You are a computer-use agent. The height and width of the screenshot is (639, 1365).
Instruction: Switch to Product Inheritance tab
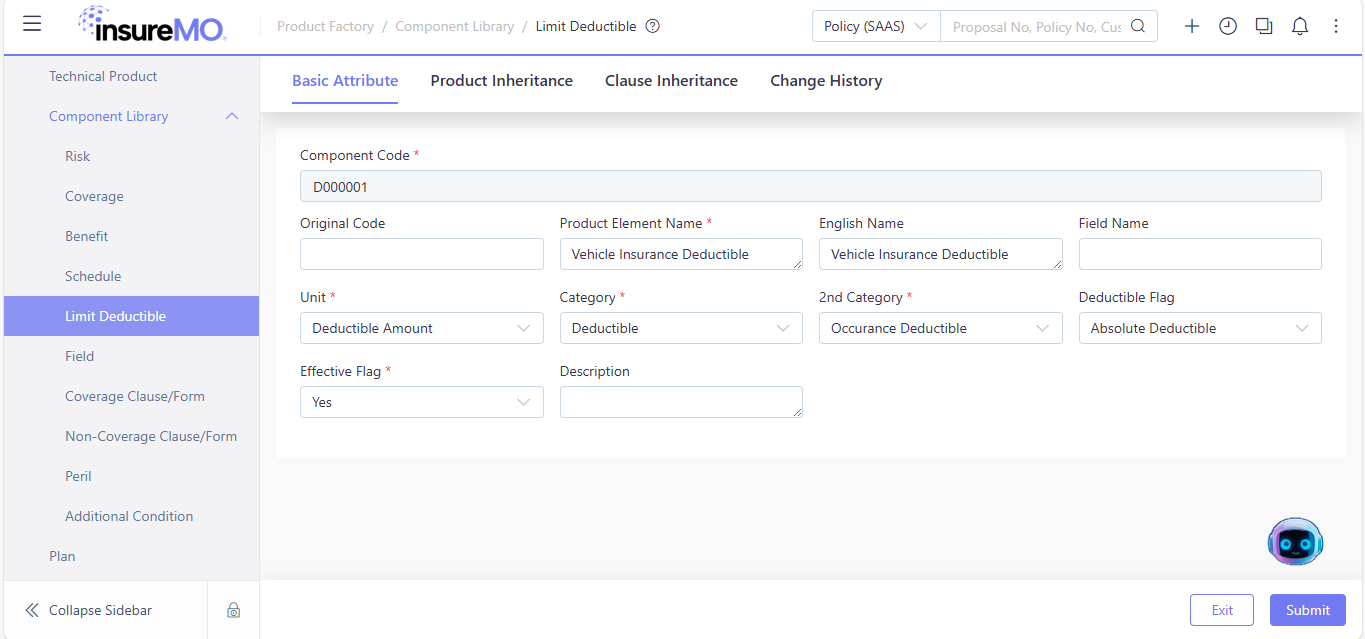pyautogui.click(x=502, y=81)
